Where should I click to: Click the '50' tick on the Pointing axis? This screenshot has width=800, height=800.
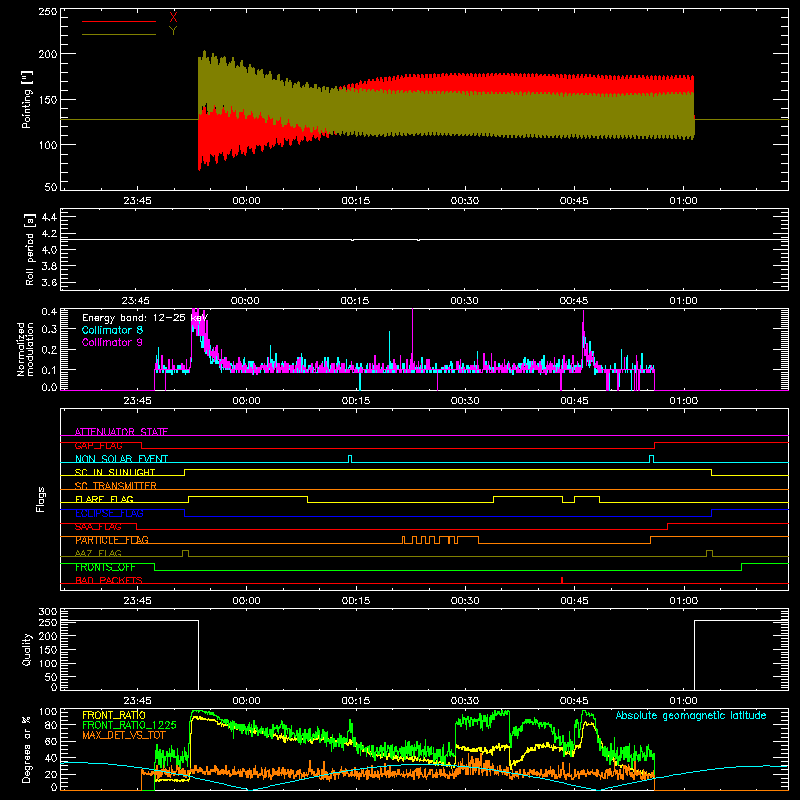pyautogui.click(x=51, y=187)
